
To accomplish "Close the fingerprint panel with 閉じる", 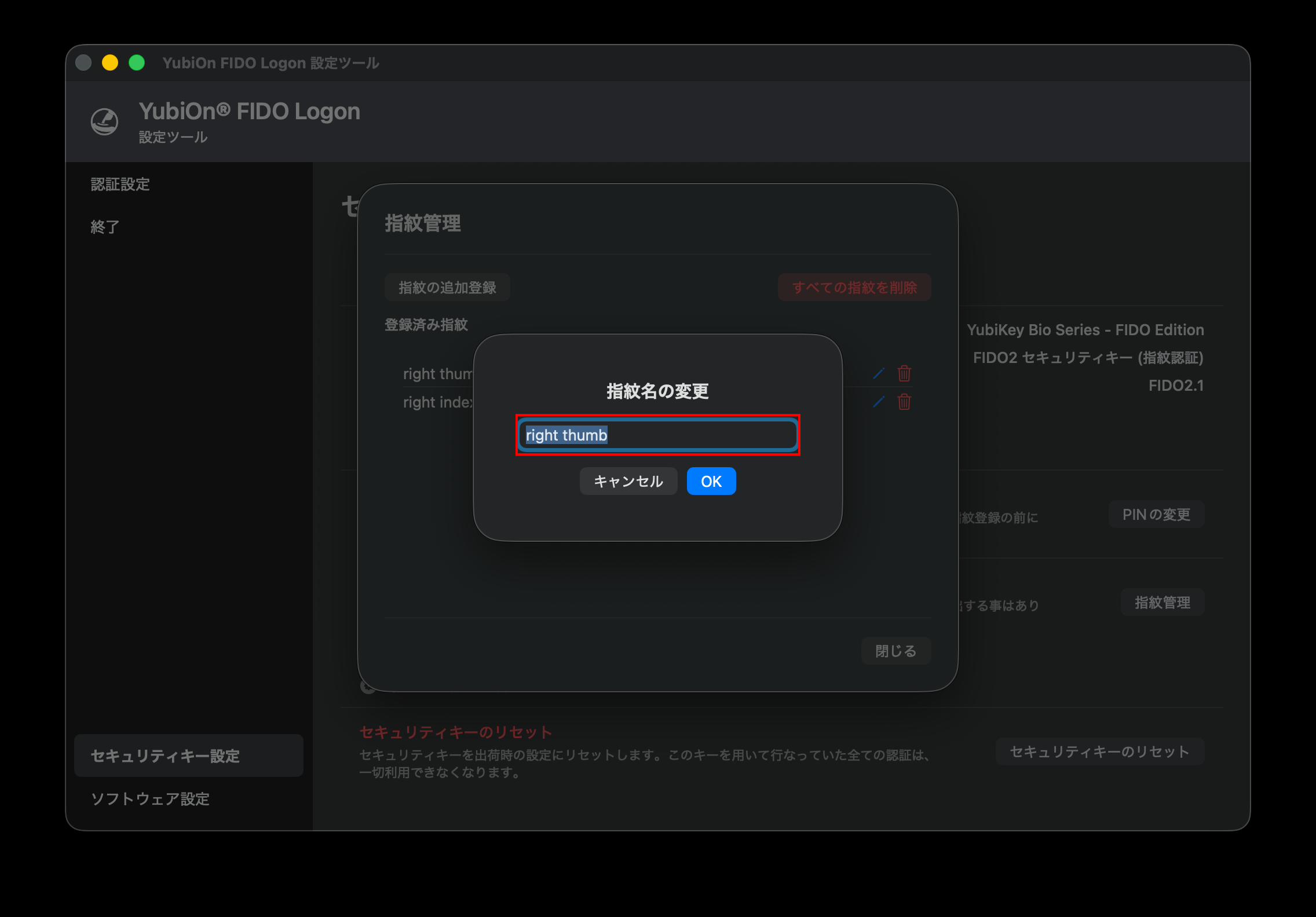I will (x=896, y=651).
